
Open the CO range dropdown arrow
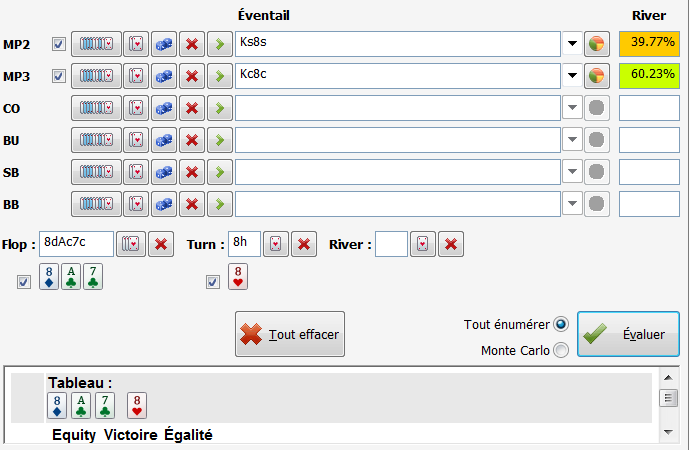(x=572, y=108)
